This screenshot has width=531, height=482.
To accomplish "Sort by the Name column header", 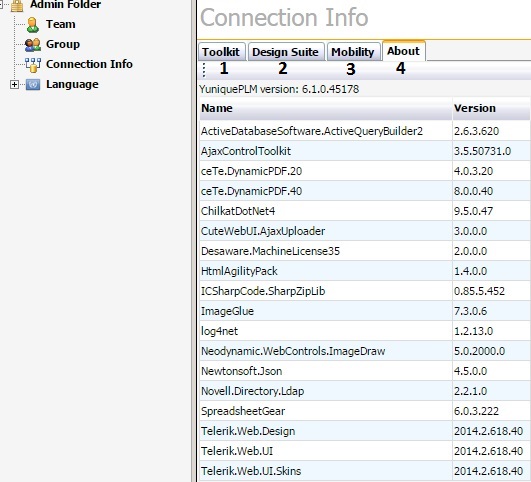I will [x=325, y=108].
